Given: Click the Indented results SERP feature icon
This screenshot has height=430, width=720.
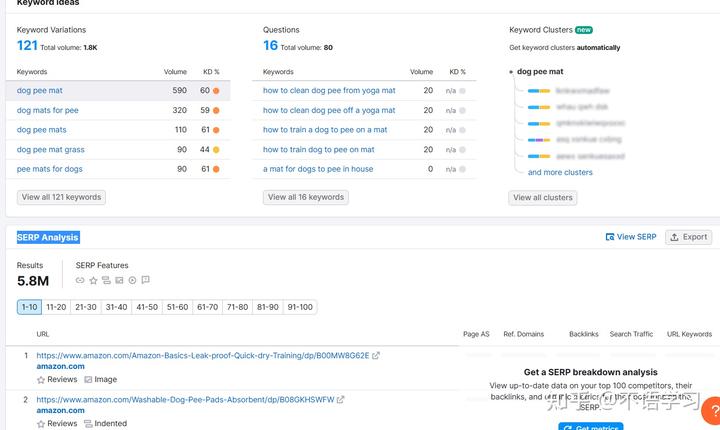Looking at the screenshot, I should pos(106,280).
